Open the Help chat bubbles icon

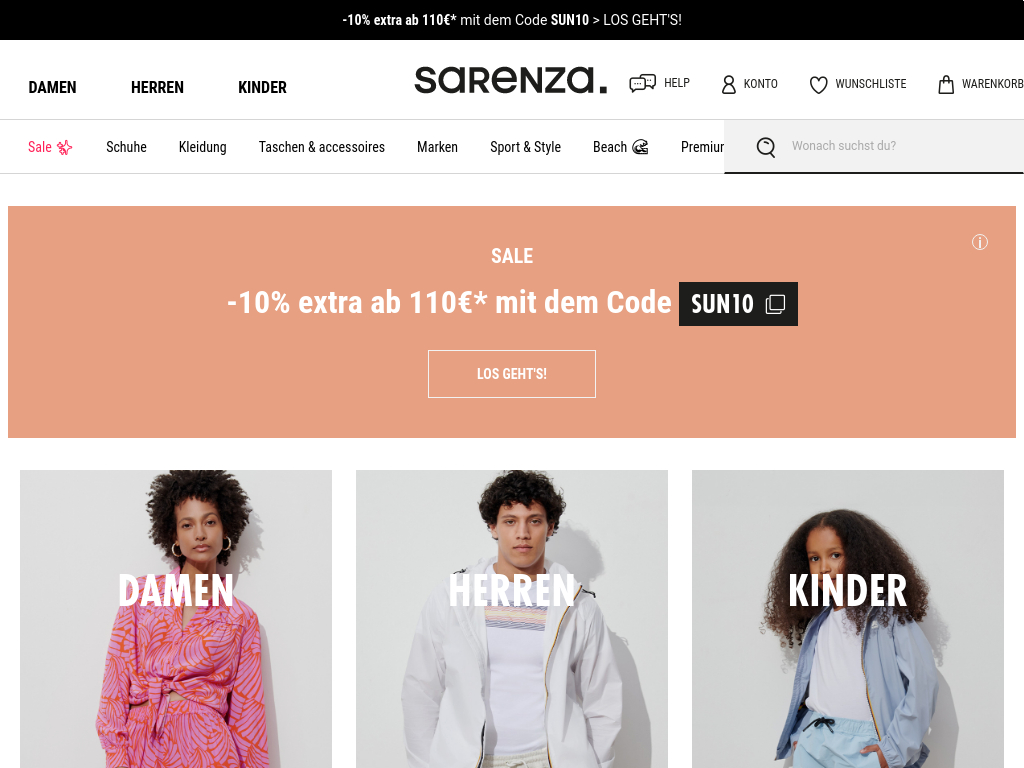pyautogui.click(x=643, y=84)
